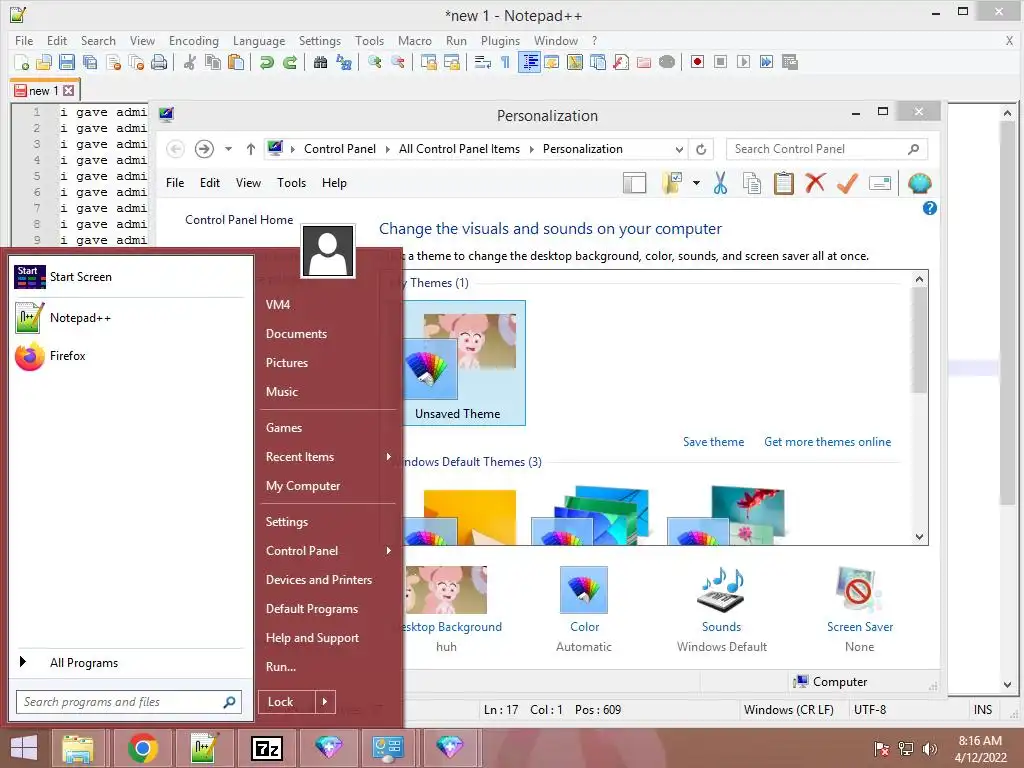
Task: Click Search programs and files box
Action: 129,702
